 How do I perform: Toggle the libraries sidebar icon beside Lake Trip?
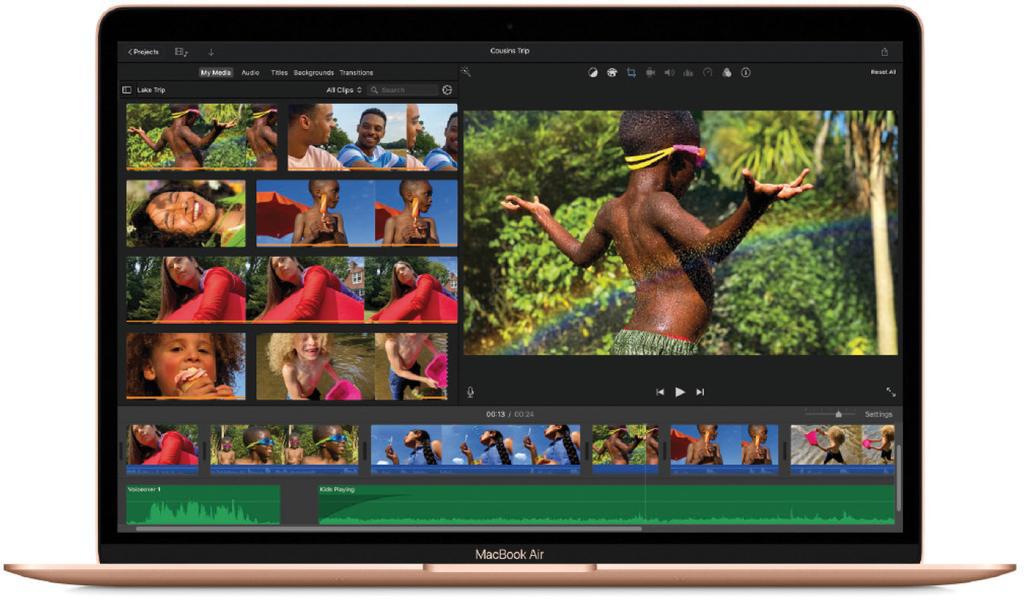pyautogui.click(x=127, y=90)
